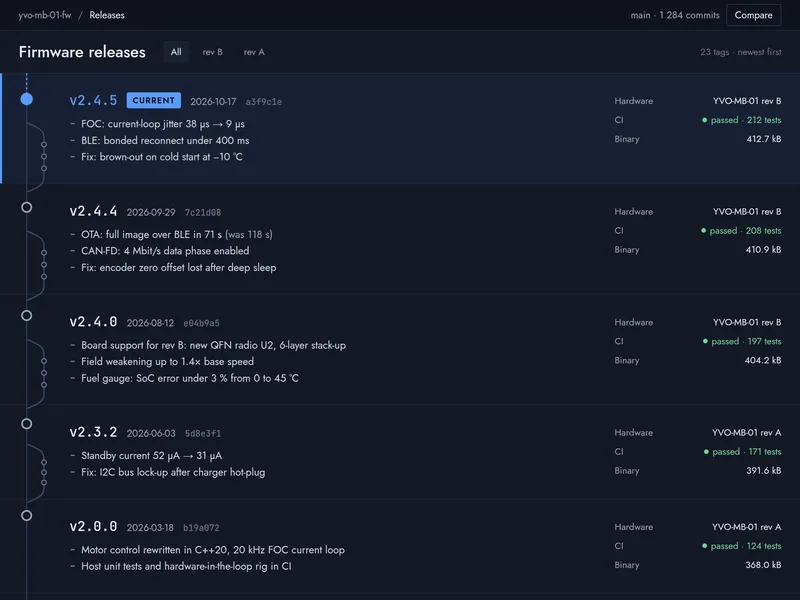
Task: Switch to the rev A filter tab
Action: [x=254, y=52]
